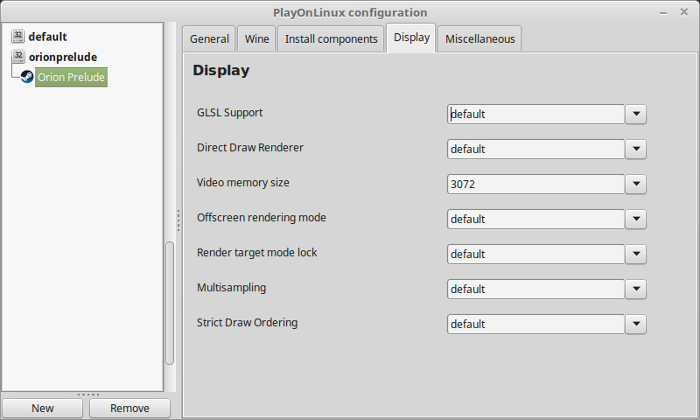700x420 pixels.
Task: Close the PlayOnLinux configuration window
Action: click(x=684, y=12)
